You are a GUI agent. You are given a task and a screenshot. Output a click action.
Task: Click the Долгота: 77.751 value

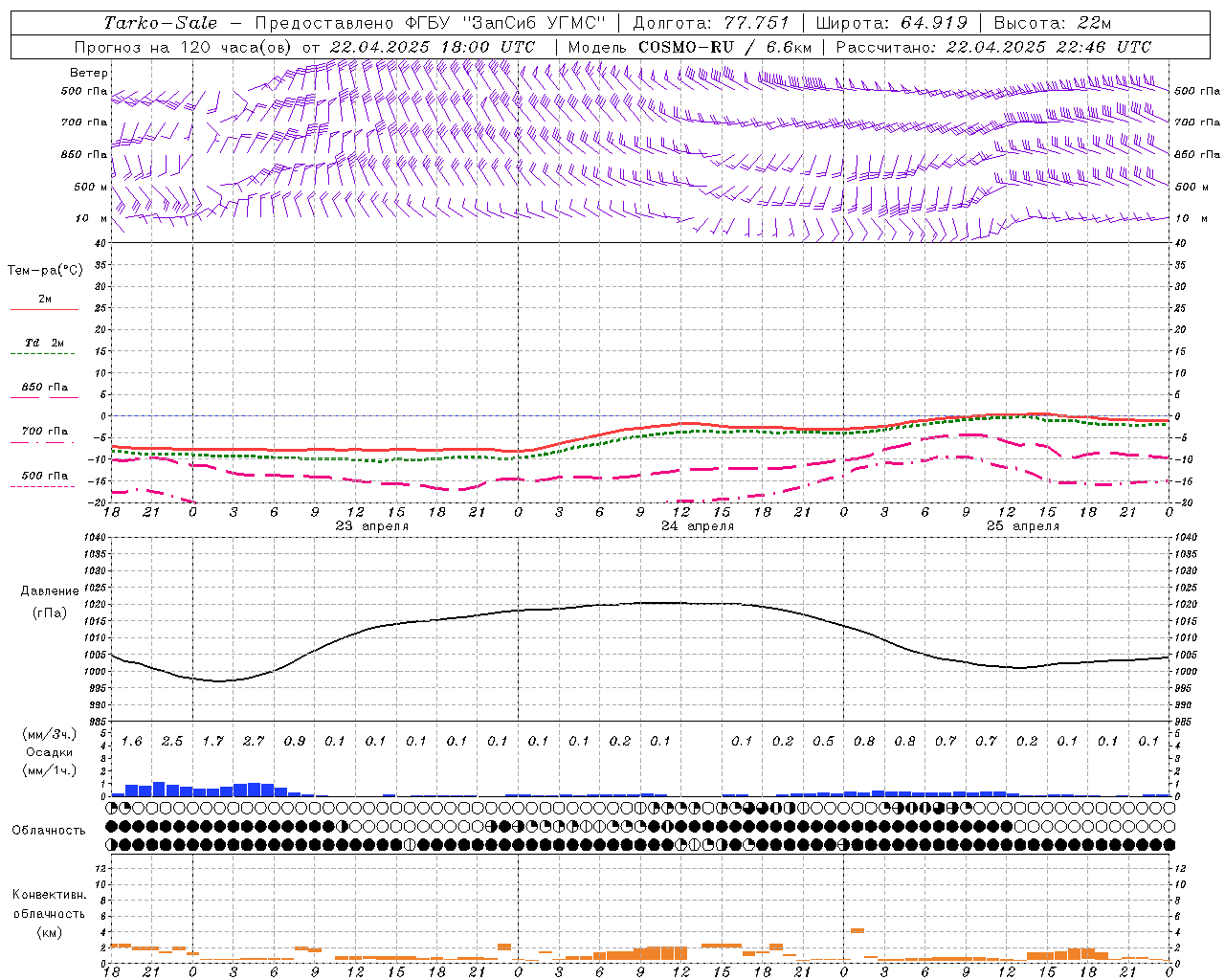(x=711, y=23)
